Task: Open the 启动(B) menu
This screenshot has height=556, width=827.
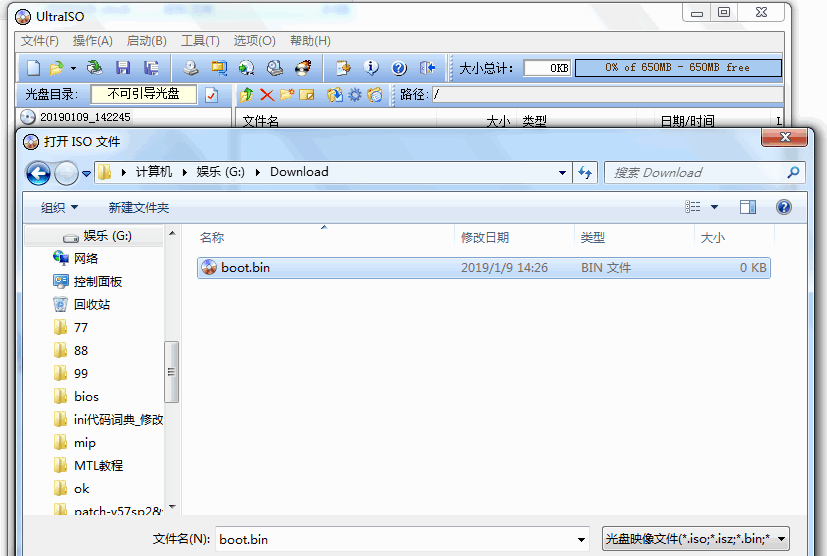Action: coord(147,41)
